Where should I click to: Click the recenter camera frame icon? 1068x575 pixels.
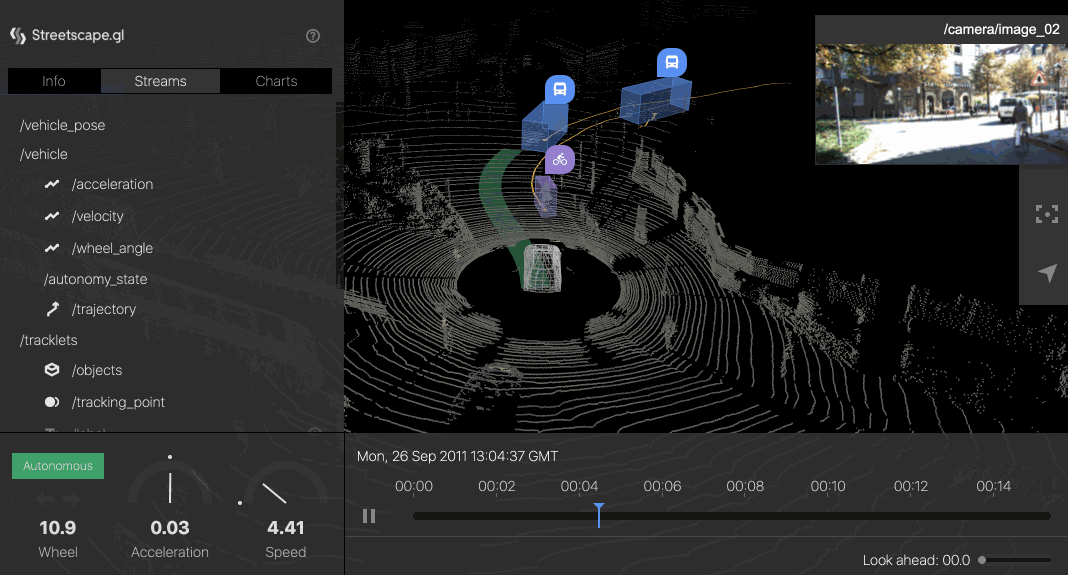click(1046, 214)
